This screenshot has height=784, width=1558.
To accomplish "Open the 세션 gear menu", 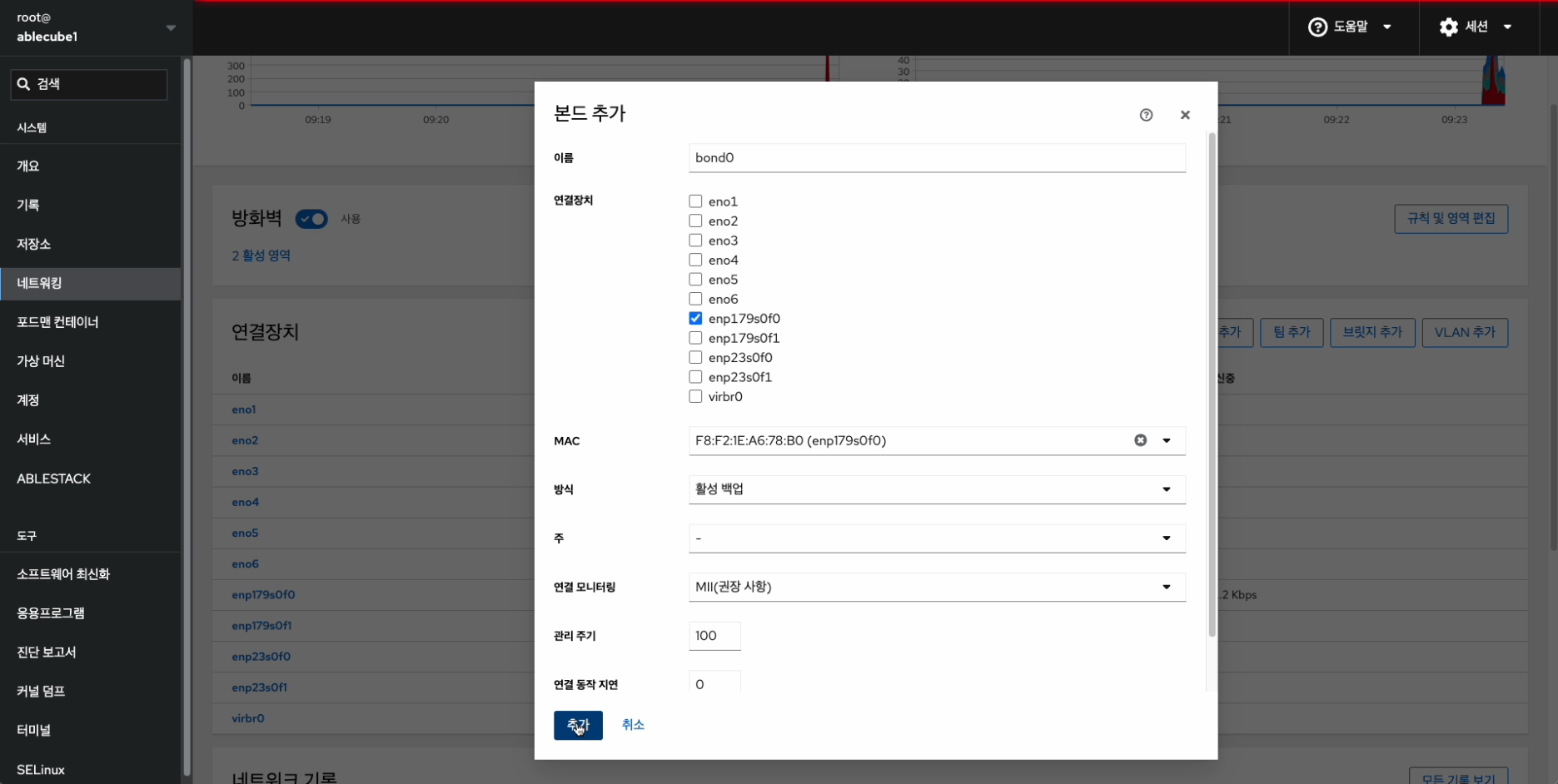I will (1475, 27).
